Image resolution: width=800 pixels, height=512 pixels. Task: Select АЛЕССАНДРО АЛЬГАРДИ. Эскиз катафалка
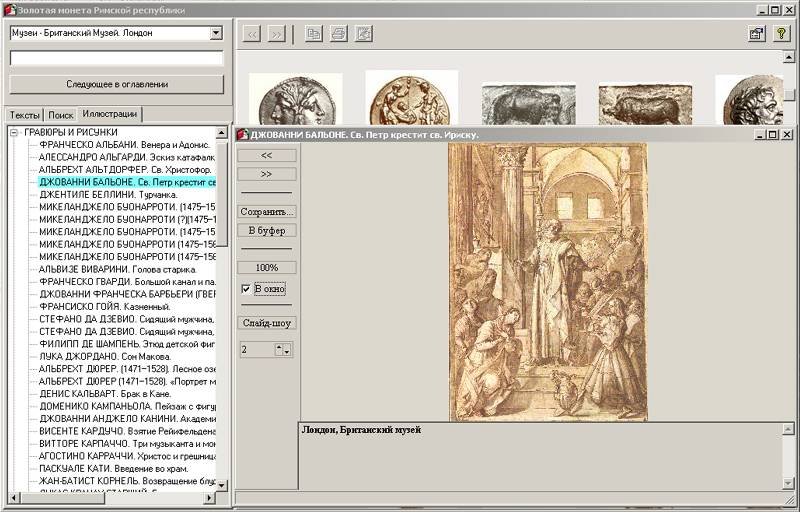click(127, 158)
